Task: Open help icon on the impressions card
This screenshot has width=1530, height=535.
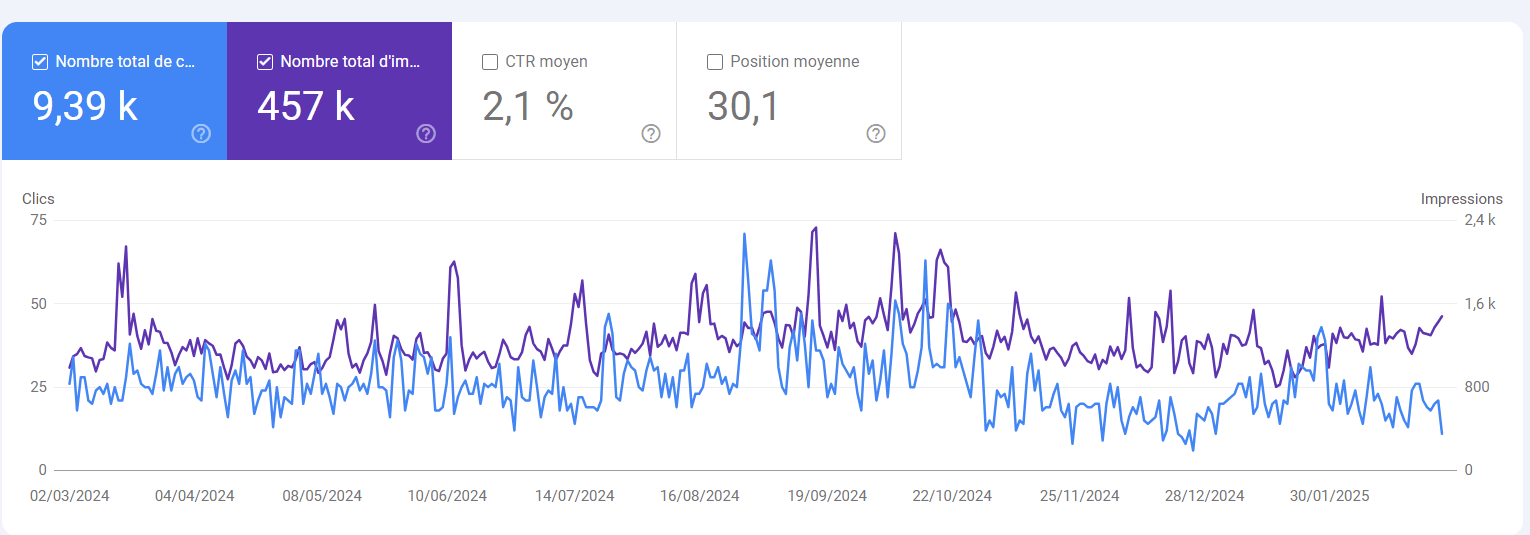Action: 426,134
